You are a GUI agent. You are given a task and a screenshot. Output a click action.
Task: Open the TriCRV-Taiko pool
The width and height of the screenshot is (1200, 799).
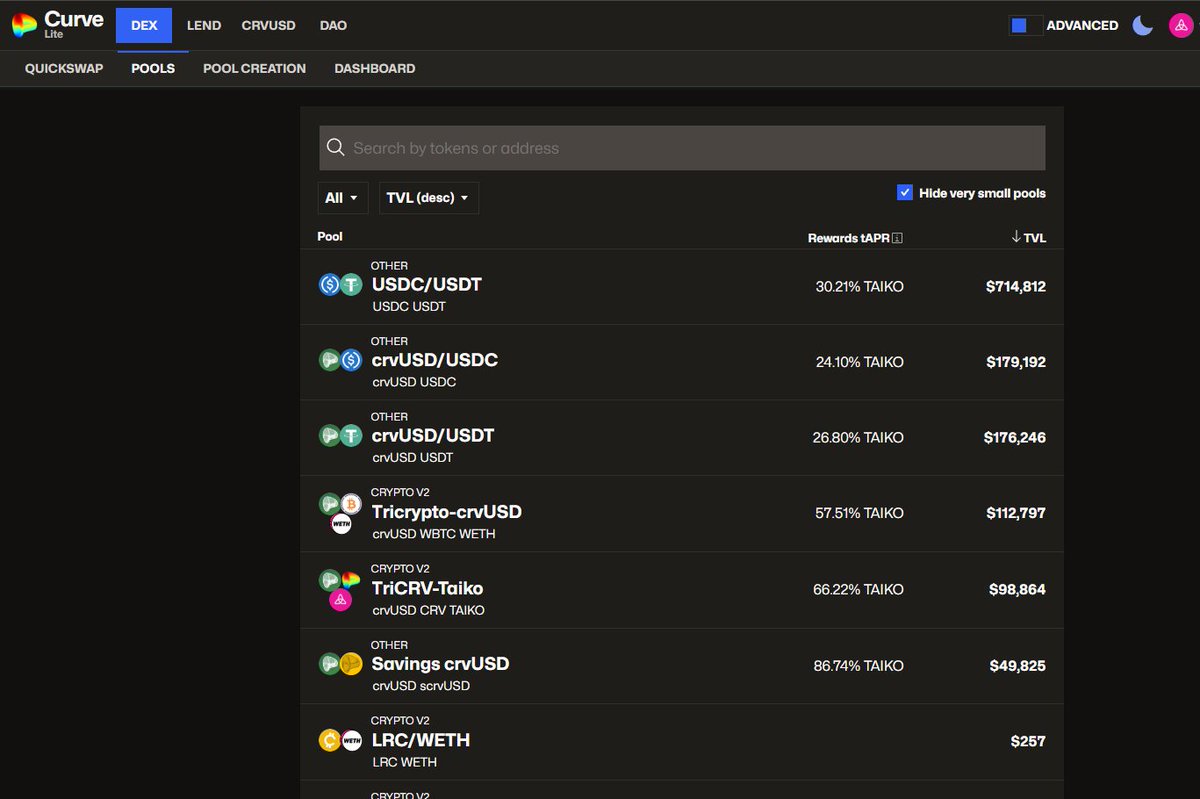click(682, 590)
